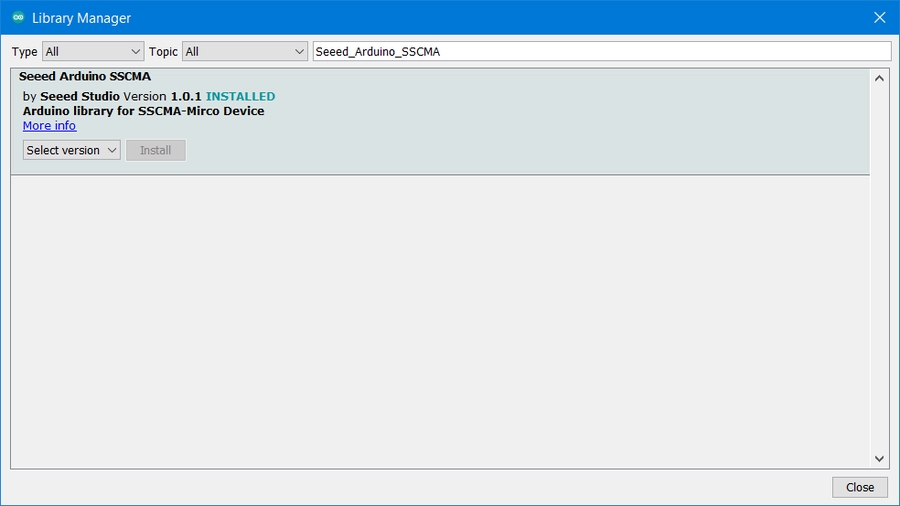Click the version number 1.0.1 text

pos(185,96)
